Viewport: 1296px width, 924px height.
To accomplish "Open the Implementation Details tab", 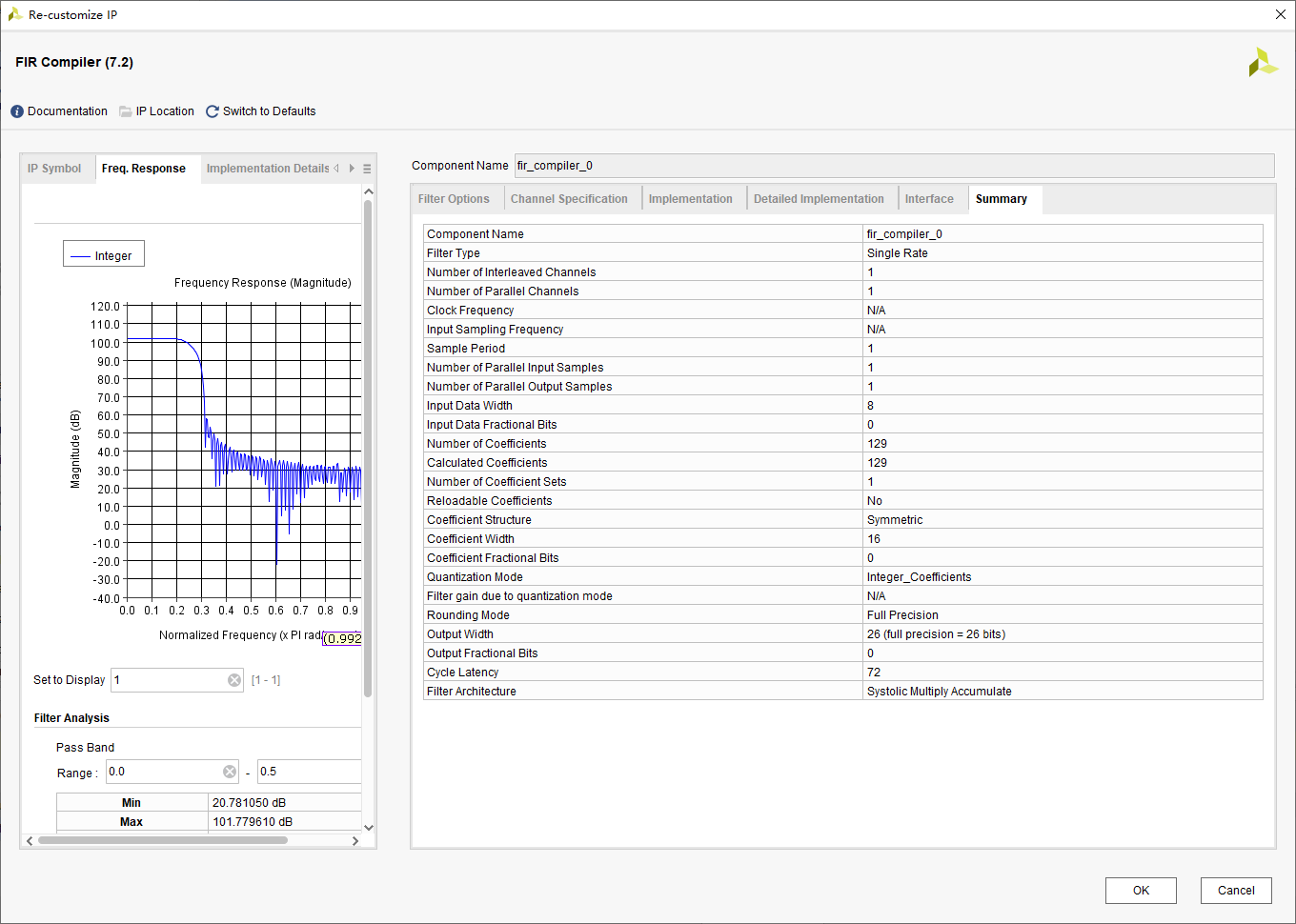I will click(x=268, y=169).
